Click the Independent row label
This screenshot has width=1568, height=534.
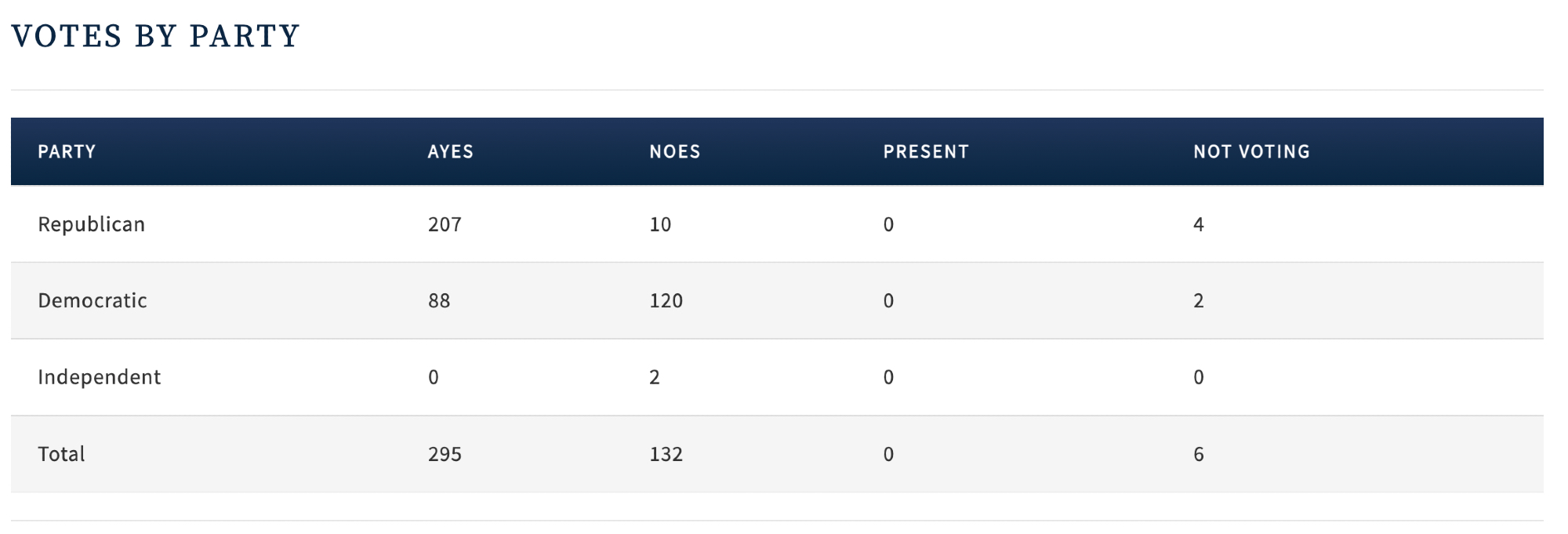[99, 377]
